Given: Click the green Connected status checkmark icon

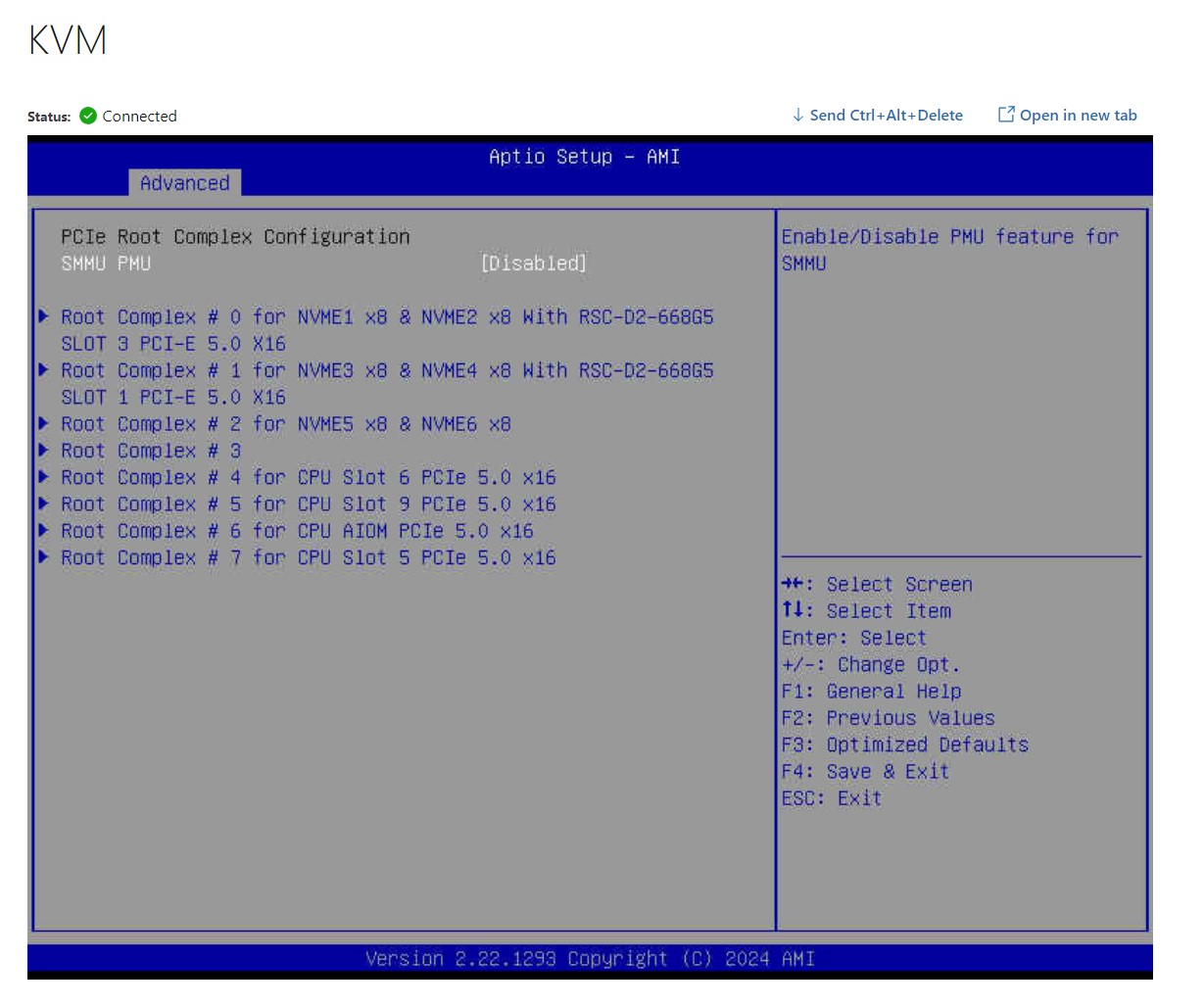Looking at the screenshot, I should [88, 116].
